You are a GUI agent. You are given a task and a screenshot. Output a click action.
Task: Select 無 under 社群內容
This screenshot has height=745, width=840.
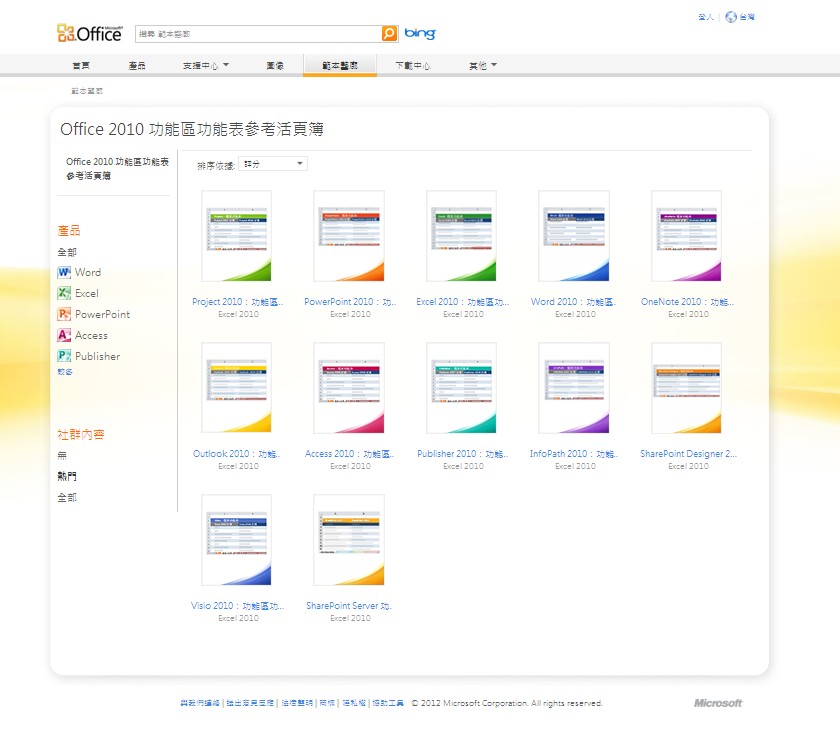(x=62, y=455)
